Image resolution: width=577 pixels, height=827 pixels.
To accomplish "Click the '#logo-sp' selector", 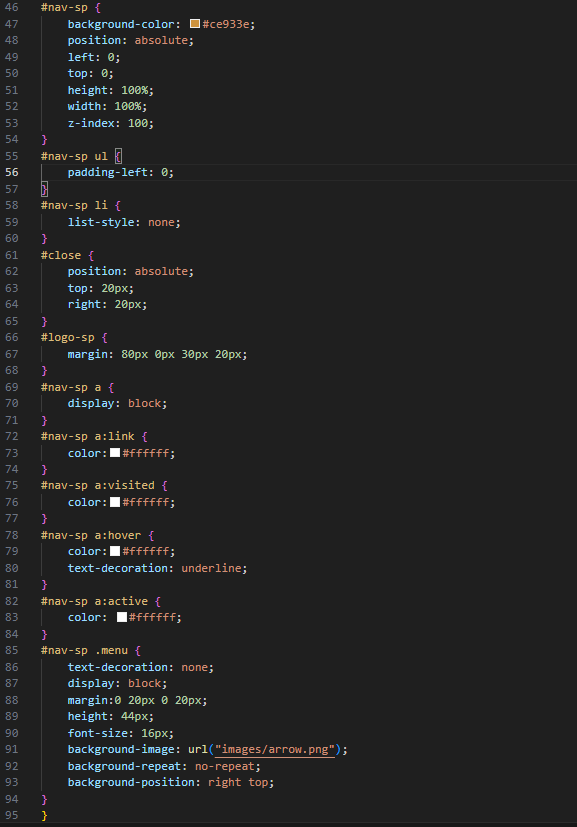I will pos(68,337).
